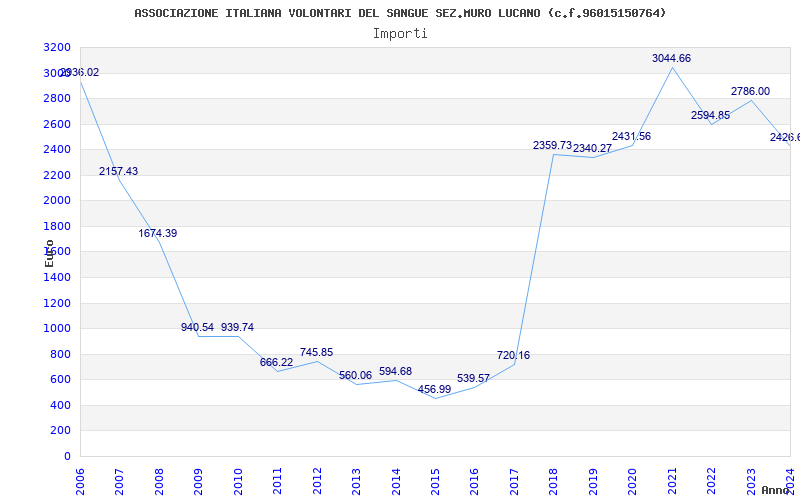The image size is (800, 500).
Task: Select the 2018 year tick label
Action: [x=554, y=482]
